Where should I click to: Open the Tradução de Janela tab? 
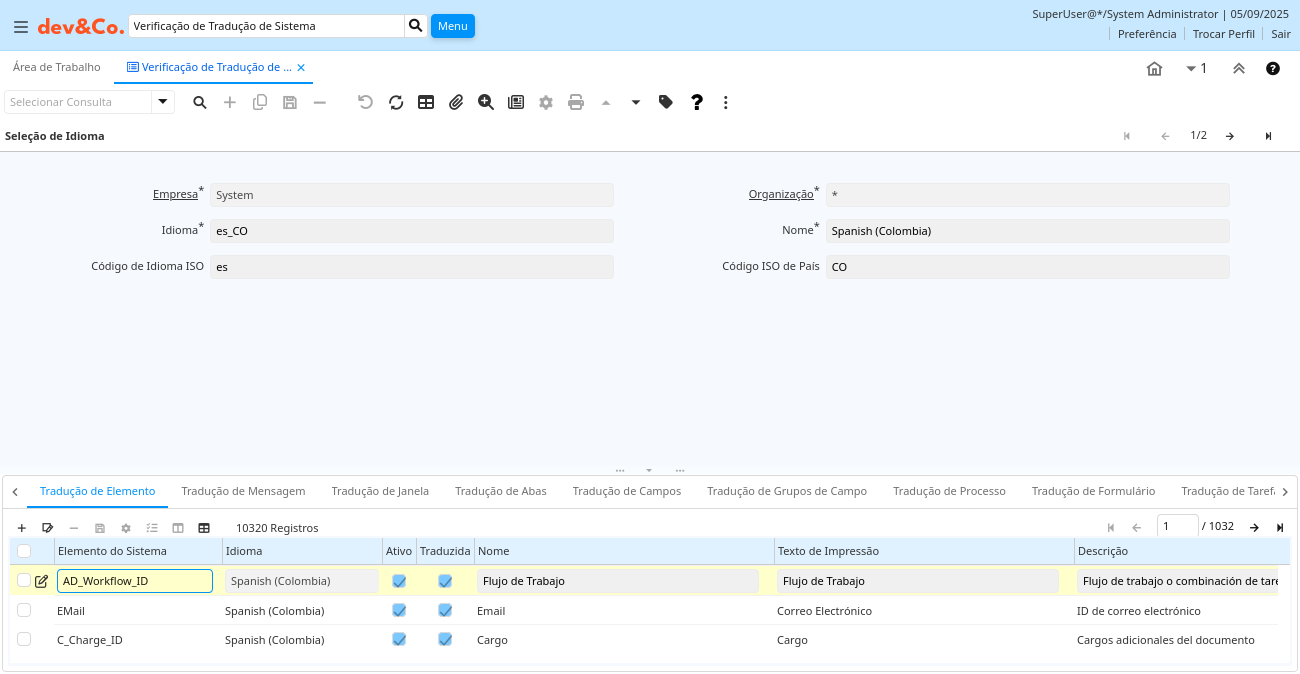[x=380, y=491]
